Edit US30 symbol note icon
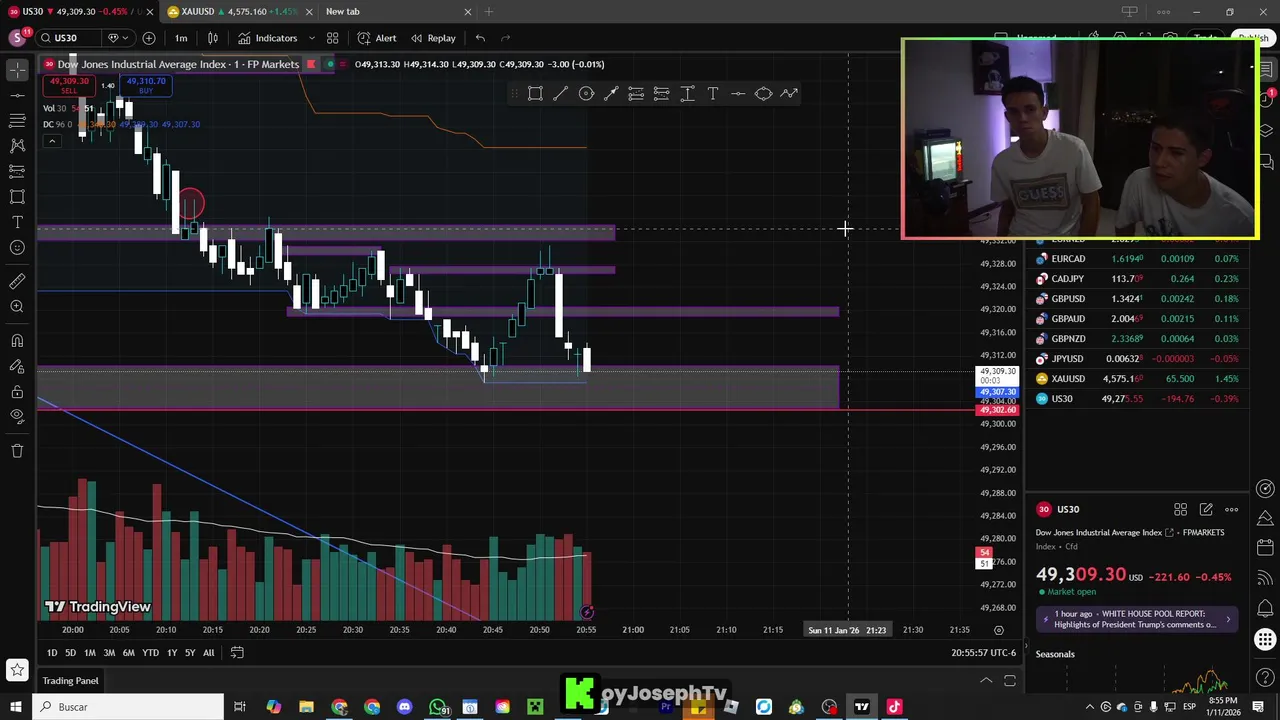The width and height of the screenshot is (1280, 720). click(1206, 510)
